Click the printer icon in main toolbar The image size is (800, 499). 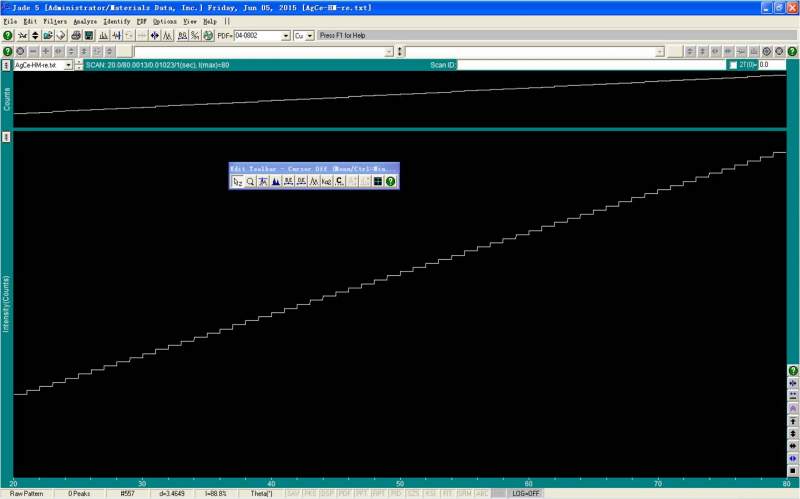pyautogui.click(x=76, y=36)
